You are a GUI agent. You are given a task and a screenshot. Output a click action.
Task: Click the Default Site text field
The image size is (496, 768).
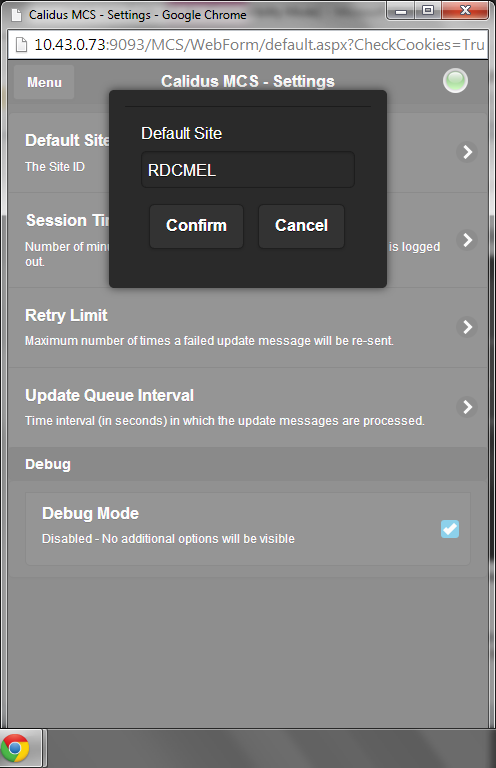[248, 170]
